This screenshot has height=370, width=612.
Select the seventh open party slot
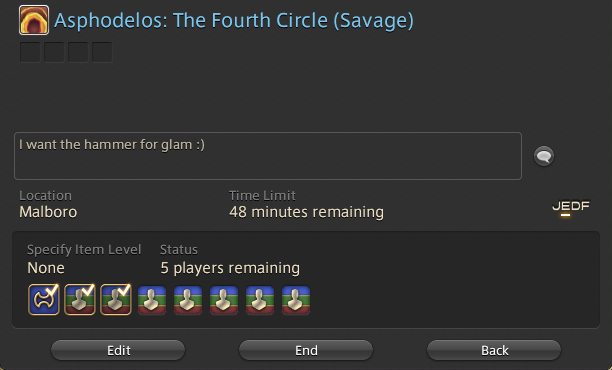(x=260, y=300)
